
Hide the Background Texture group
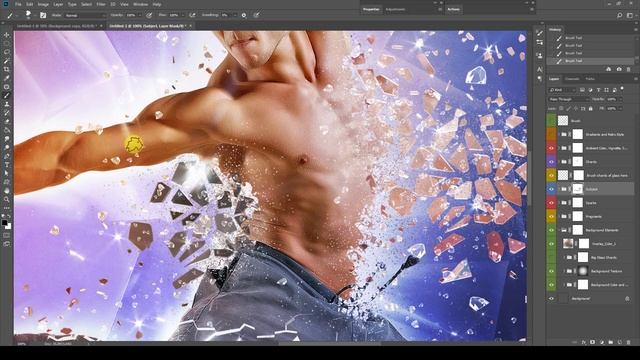[x=551, y=271]
